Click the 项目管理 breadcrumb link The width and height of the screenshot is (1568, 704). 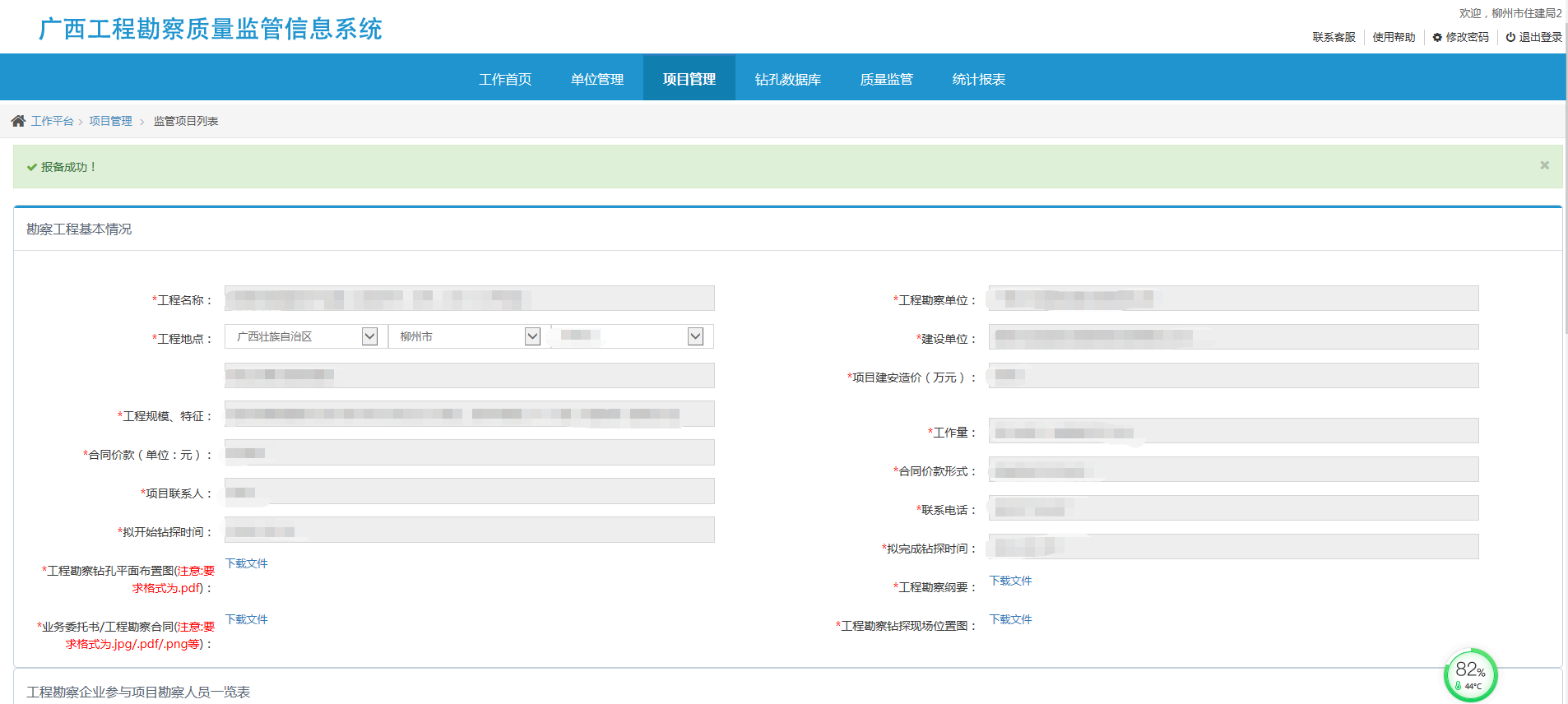[x=110, y=121]
